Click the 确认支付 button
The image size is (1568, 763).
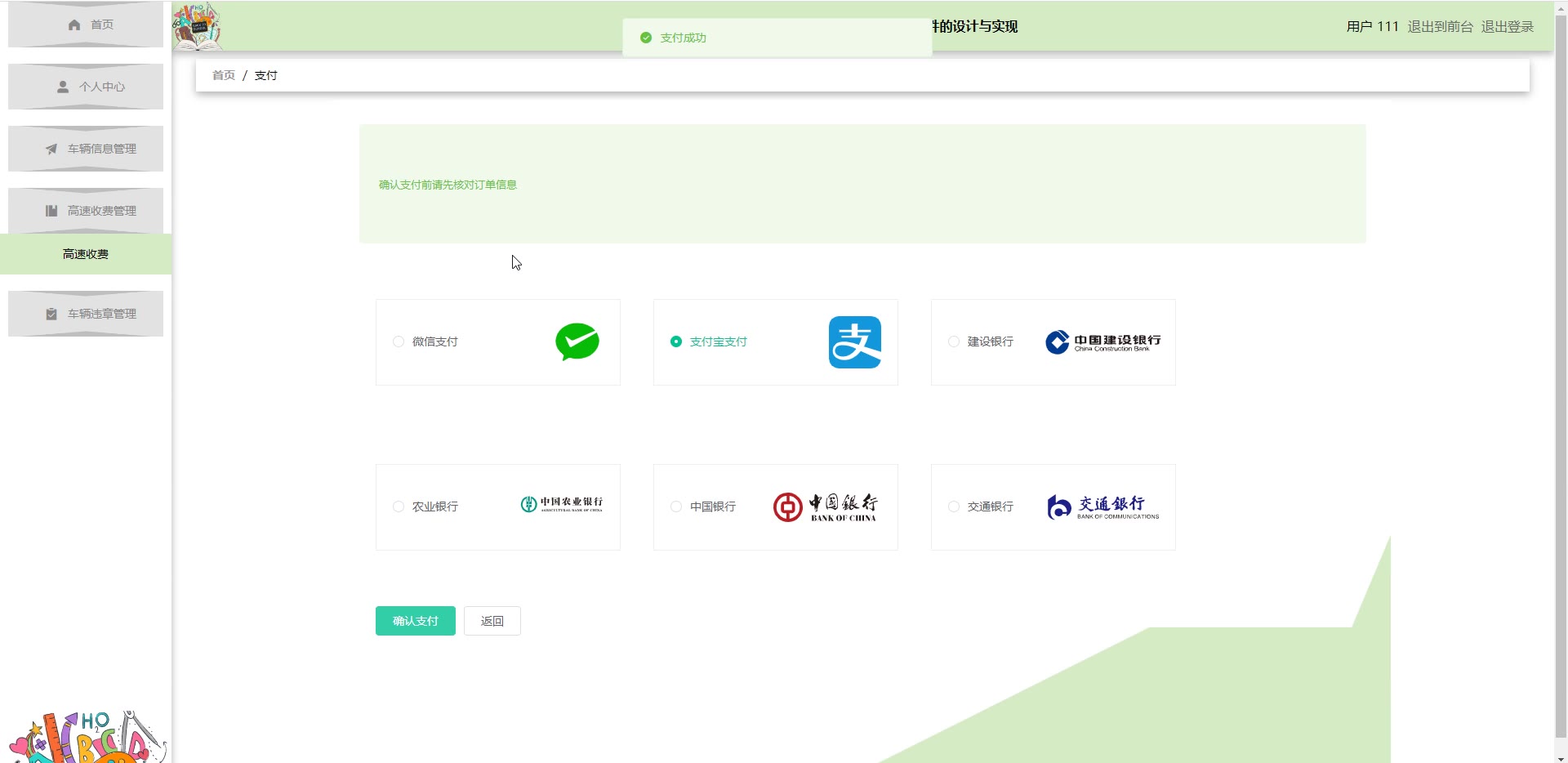click(416, 621)
